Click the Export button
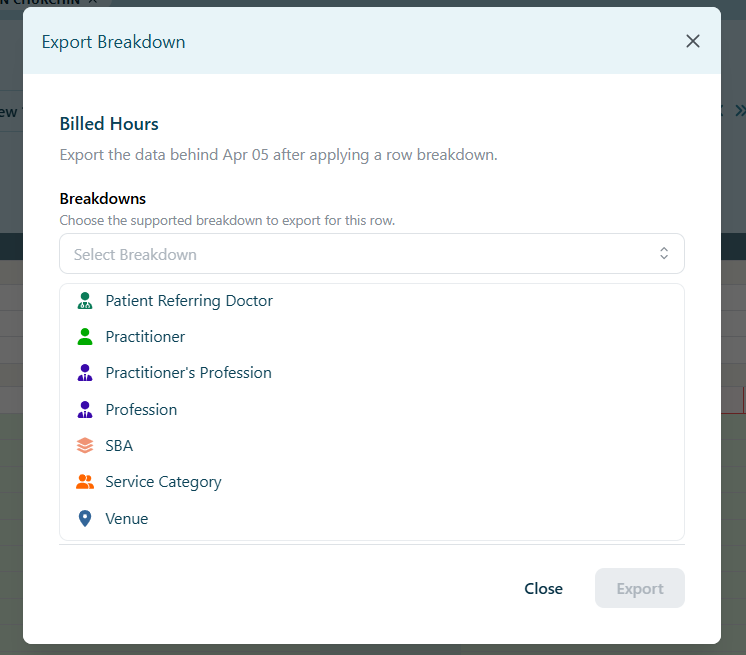Screen dimensions: 746x655 639,588
